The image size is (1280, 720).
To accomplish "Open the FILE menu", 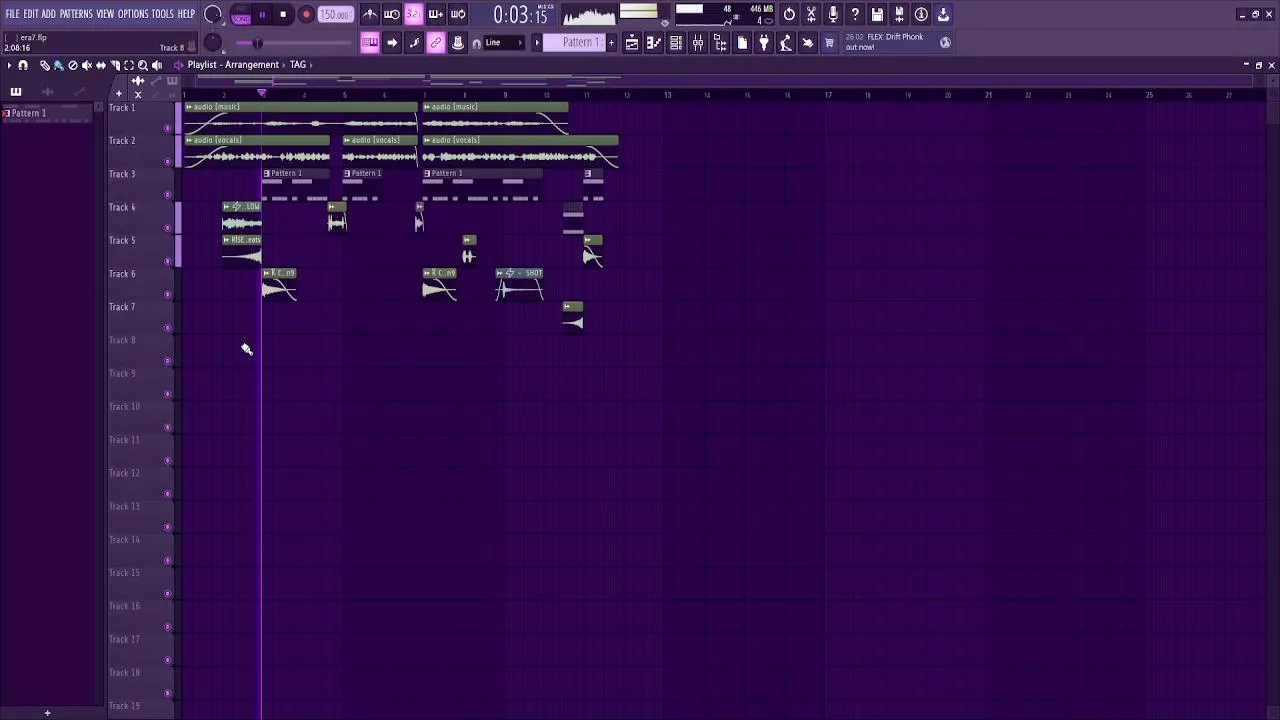I will (x=12, y=14).
